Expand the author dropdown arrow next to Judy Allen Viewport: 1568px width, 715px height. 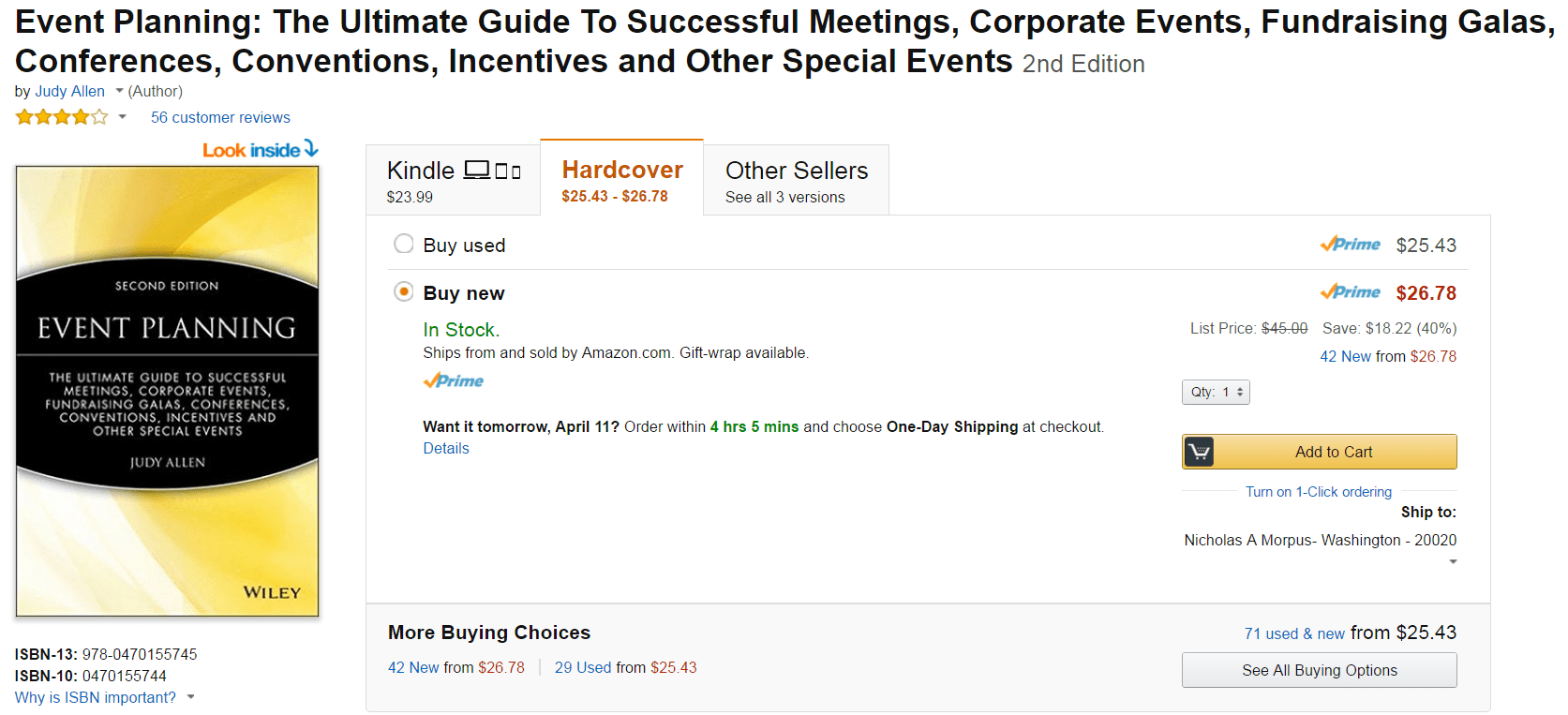click(119, 91)
